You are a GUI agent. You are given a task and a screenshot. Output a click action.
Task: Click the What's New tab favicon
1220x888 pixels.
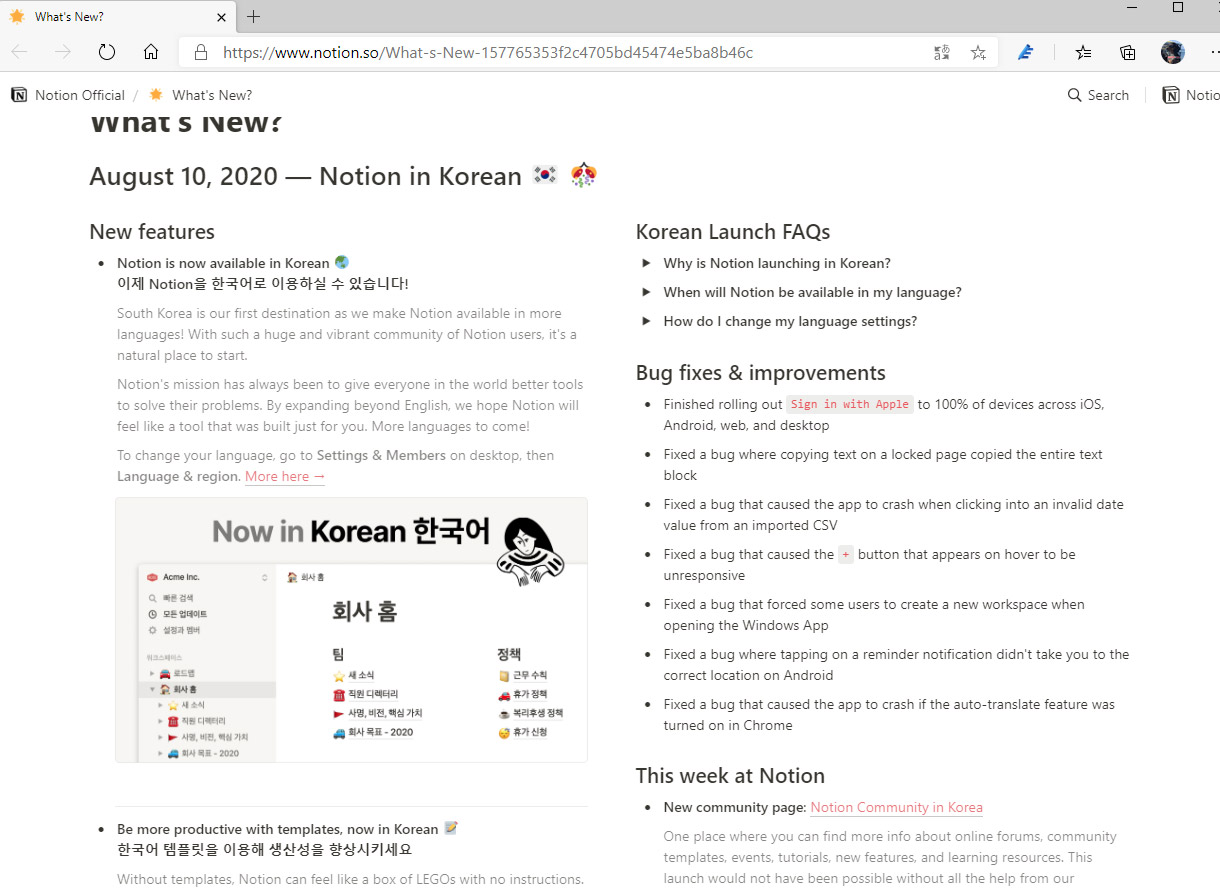(x=17, y=16)
